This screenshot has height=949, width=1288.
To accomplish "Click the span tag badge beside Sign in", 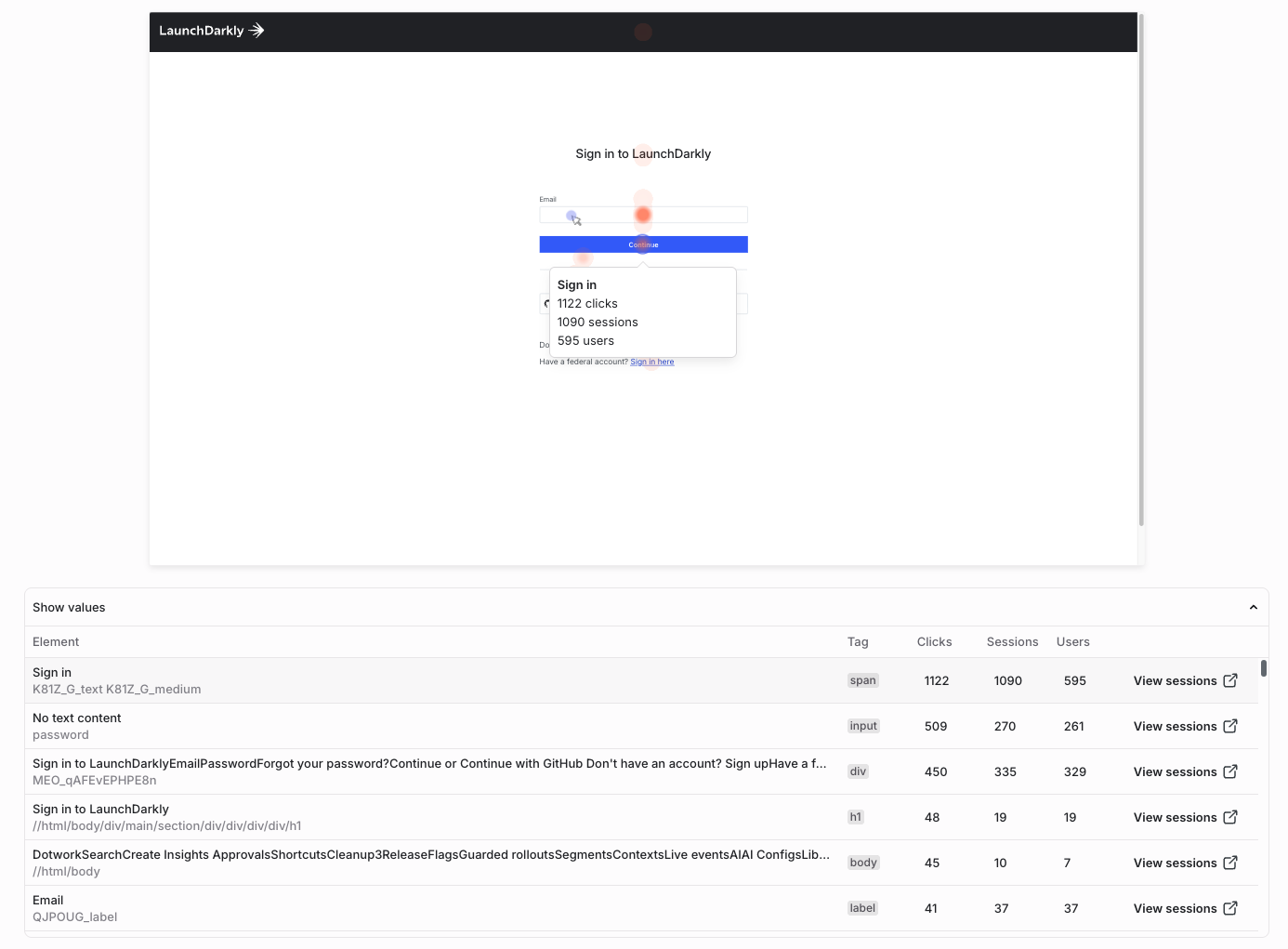I will (862, 680).
